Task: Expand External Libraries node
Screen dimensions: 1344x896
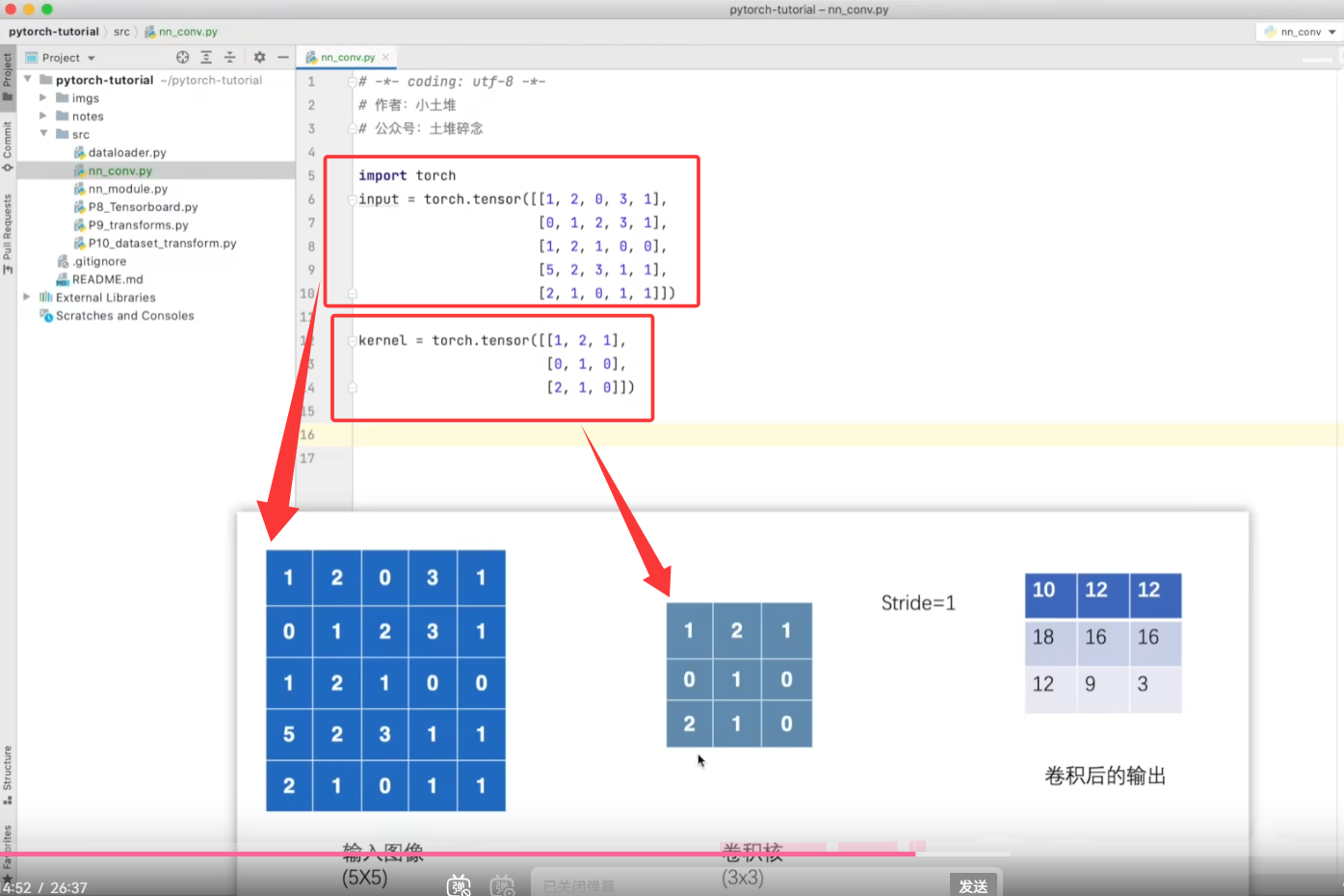Action: coord(28,297)
